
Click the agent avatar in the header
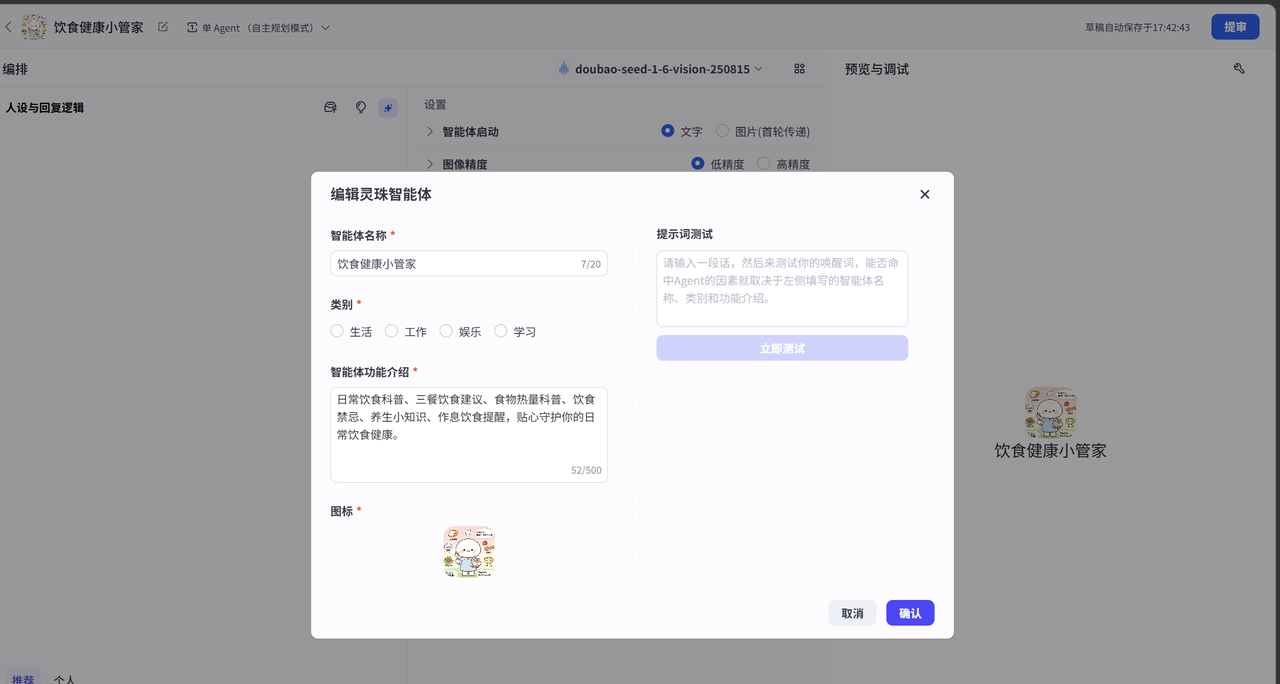click(34, 27)
